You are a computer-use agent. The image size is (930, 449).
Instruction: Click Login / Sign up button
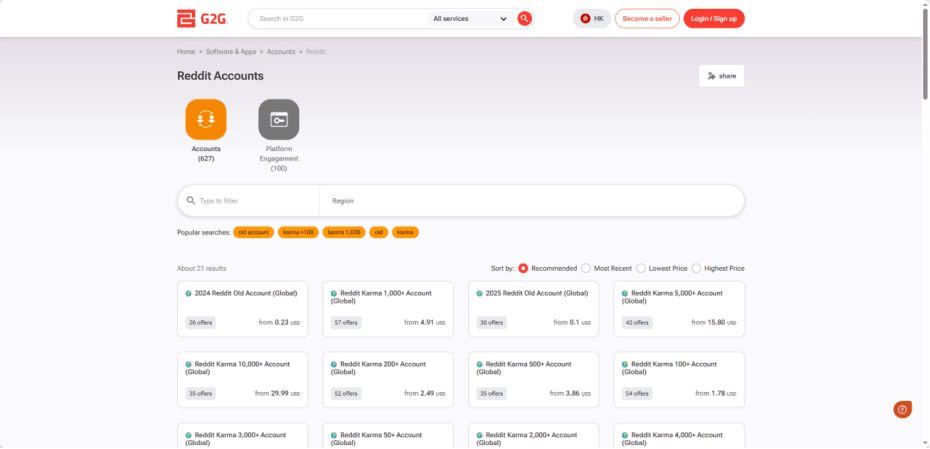click(x=714, y=18)
